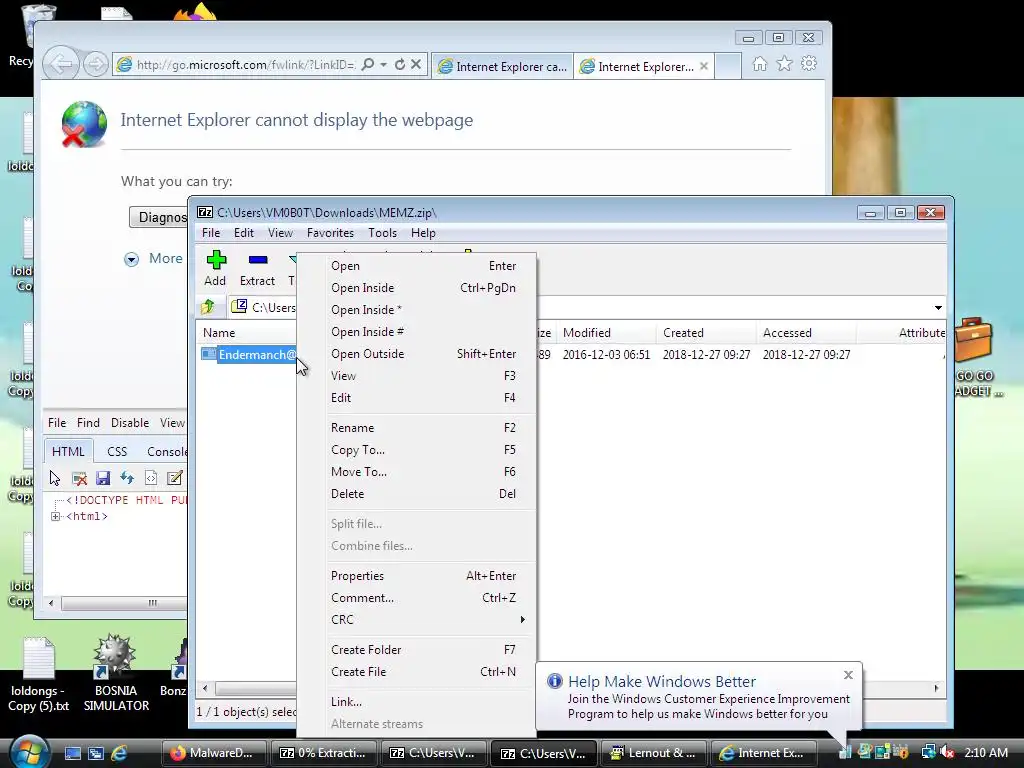
Task: Click the network tray icon
Action: coord(928,752)
